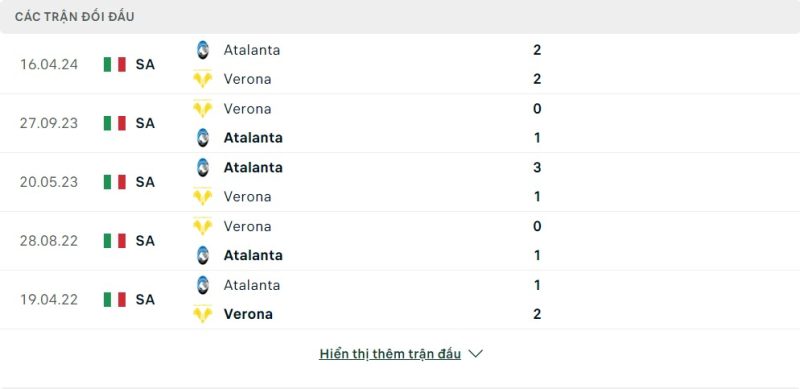
Task: Open SA league label on 27.09.23 row
Action: click(145, 123)
